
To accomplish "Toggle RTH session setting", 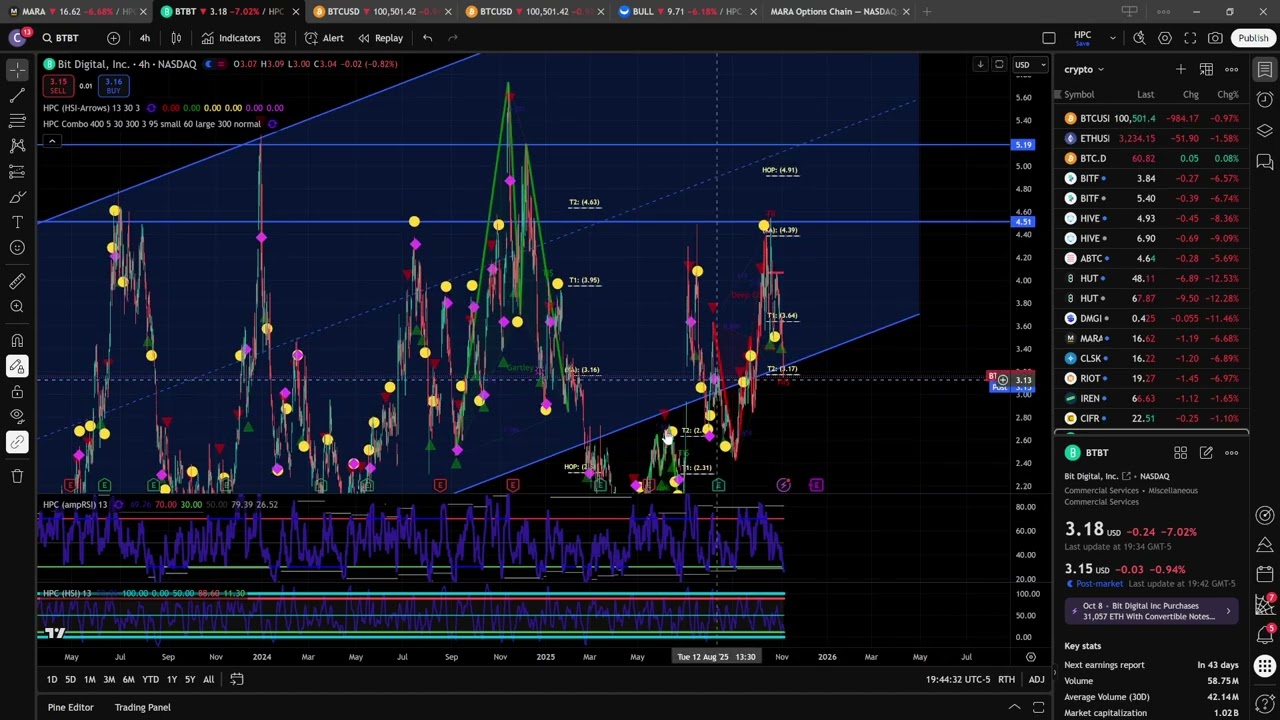I will tap(1006, 679).
